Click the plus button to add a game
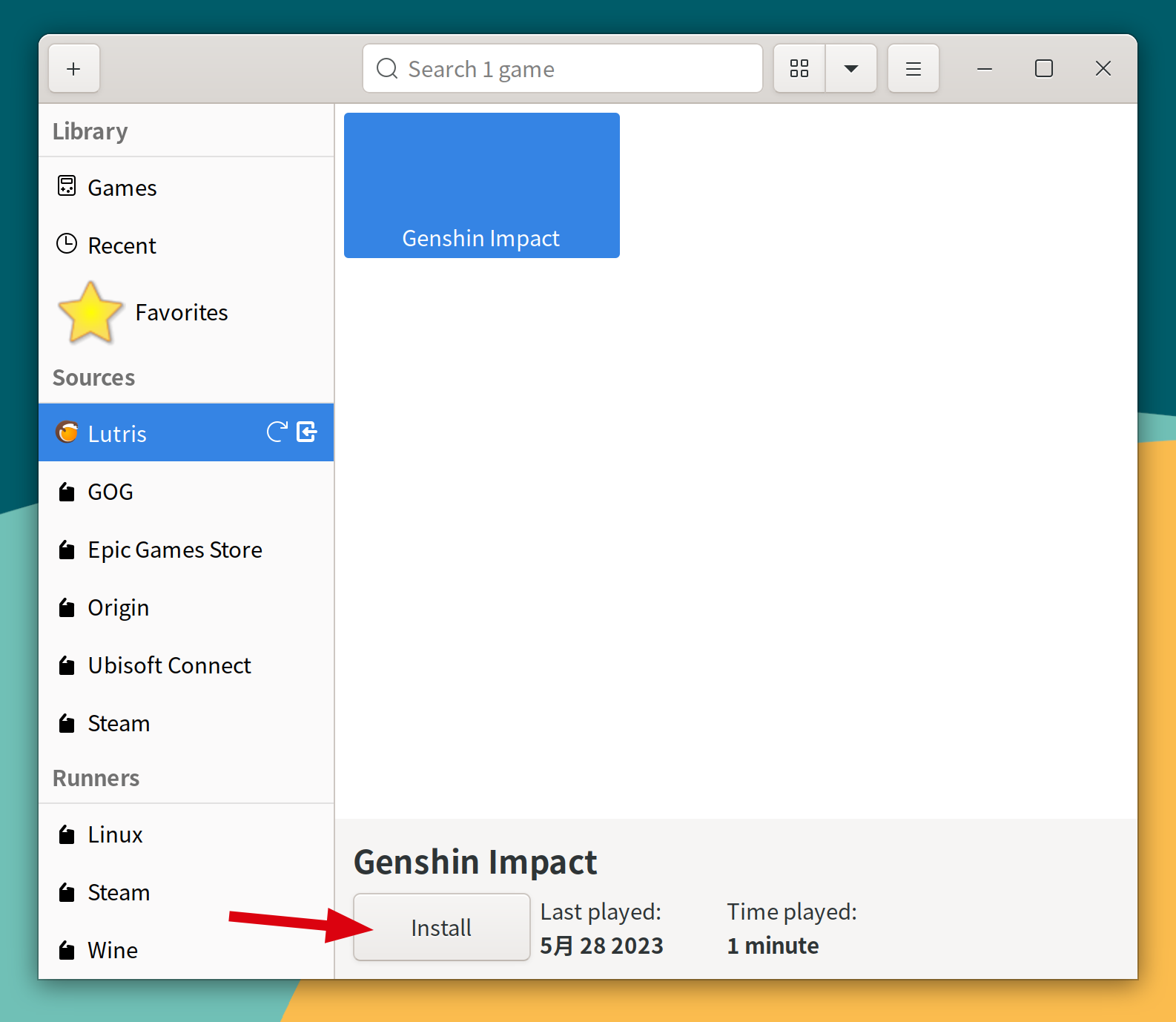Image resolution: width=1176 pixels, height=1022 pixels. (x=74, y=69)
